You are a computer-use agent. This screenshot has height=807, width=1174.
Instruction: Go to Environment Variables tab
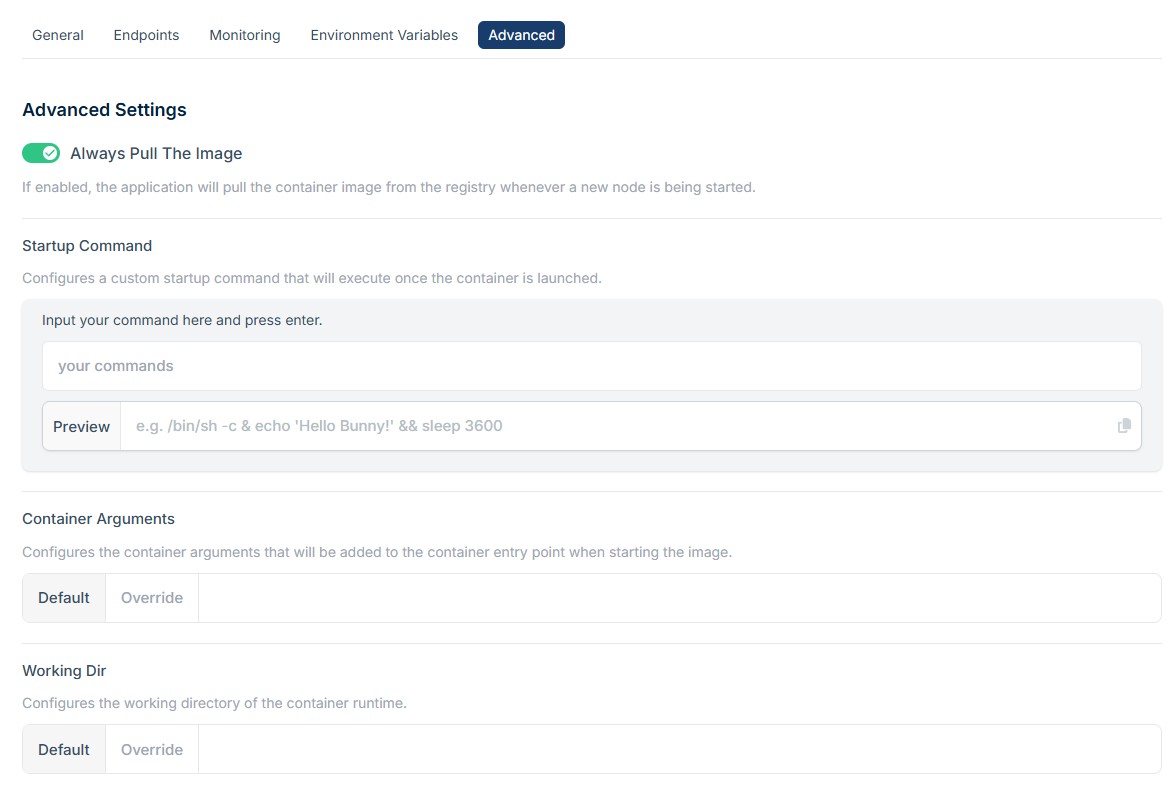pyautogui.click(x=384, y=35)
